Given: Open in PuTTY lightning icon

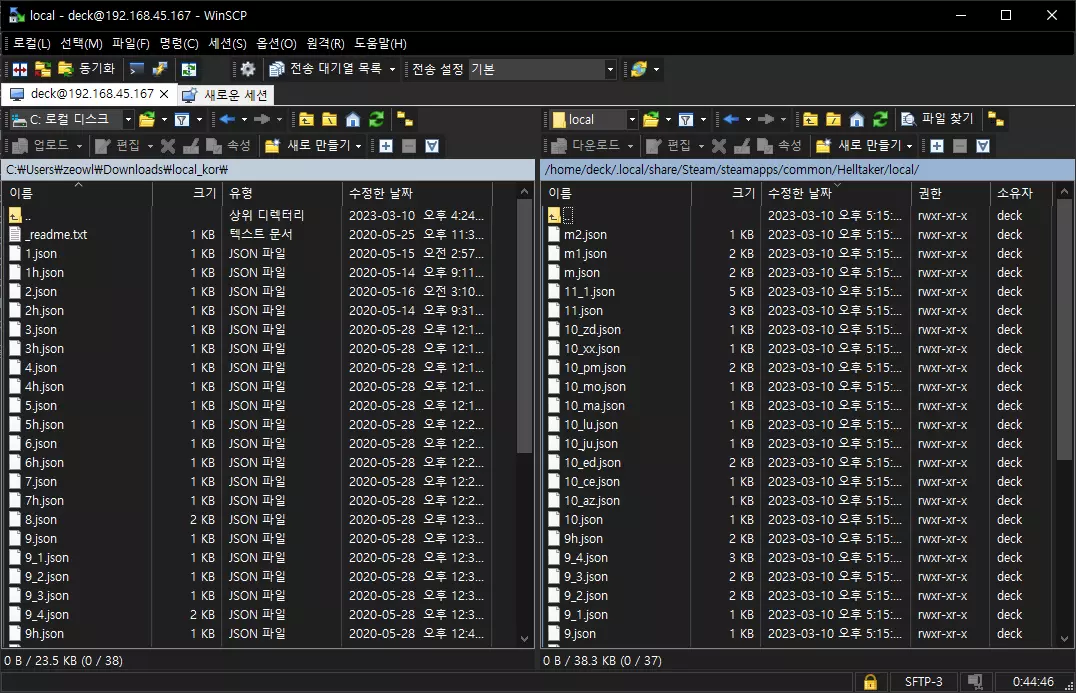Looking at the screenshot, I should (x=160, y=69).
